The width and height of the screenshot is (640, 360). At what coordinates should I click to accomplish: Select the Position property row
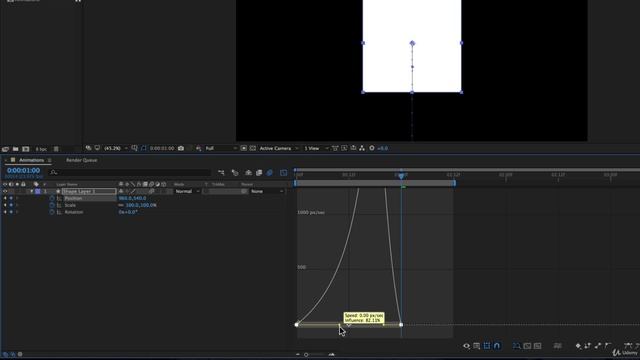click(73, 198)
